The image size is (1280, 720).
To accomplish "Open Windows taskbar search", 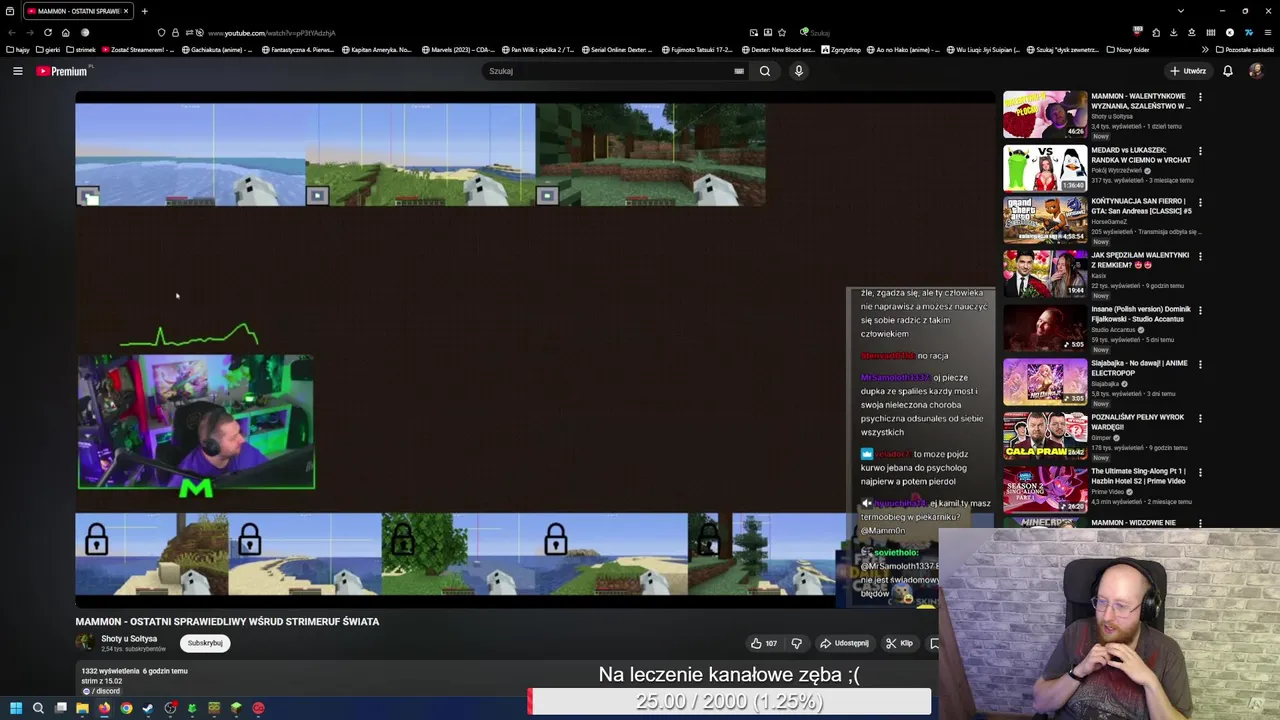I will tap(38, 708).
